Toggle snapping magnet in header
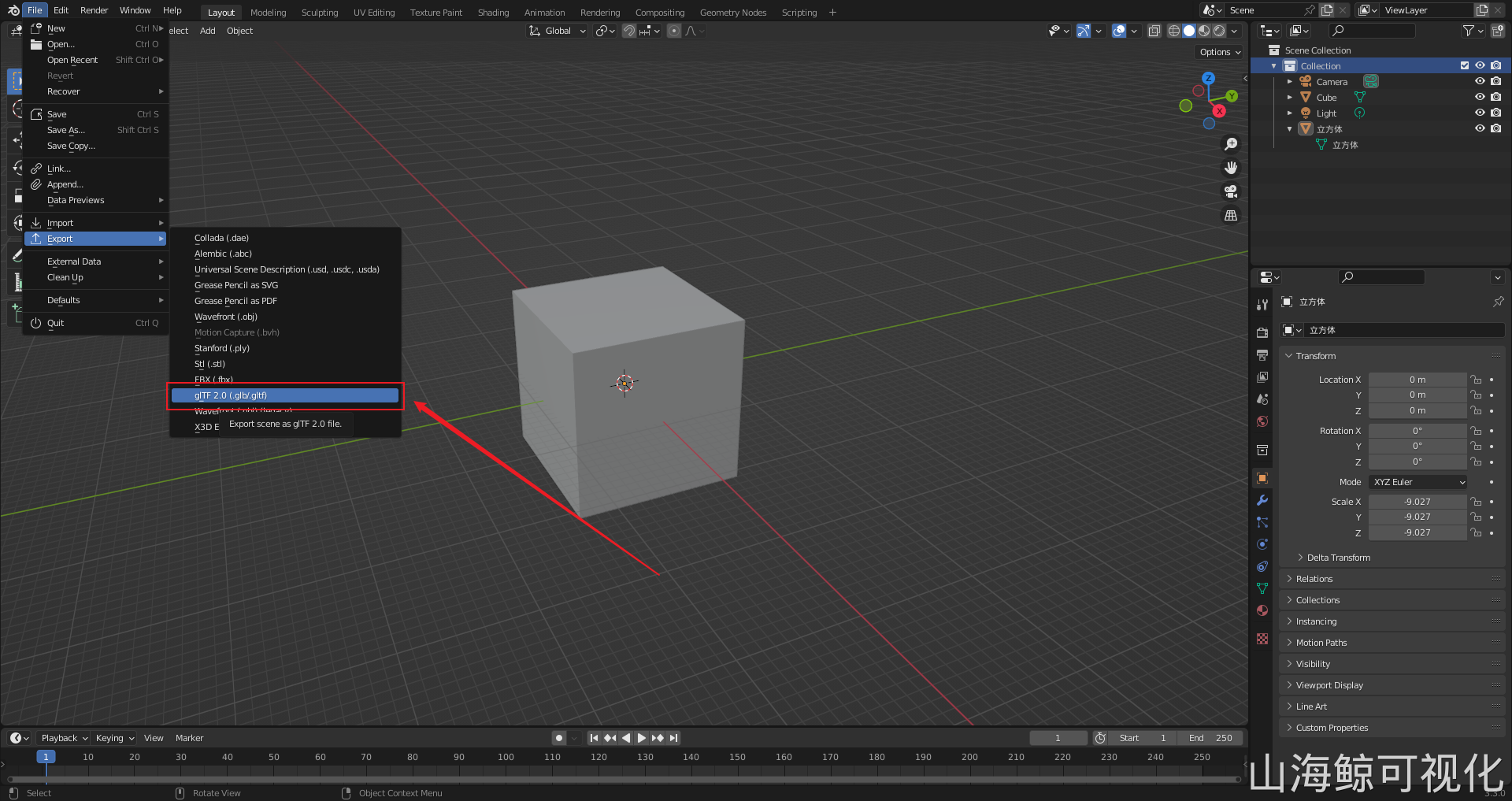Viewport: 1512px width, 801px height. 629,31
